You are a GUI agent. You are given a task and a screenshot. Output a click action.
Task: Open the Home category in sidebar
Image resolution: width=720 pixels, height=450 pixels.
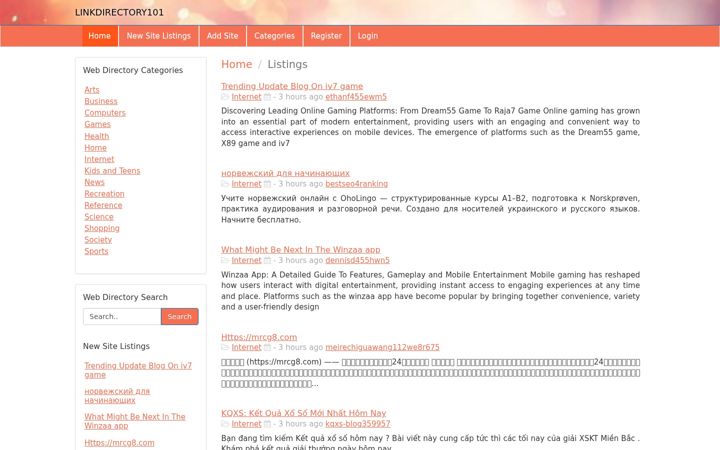pyautogui.click(x=96, y=147)
